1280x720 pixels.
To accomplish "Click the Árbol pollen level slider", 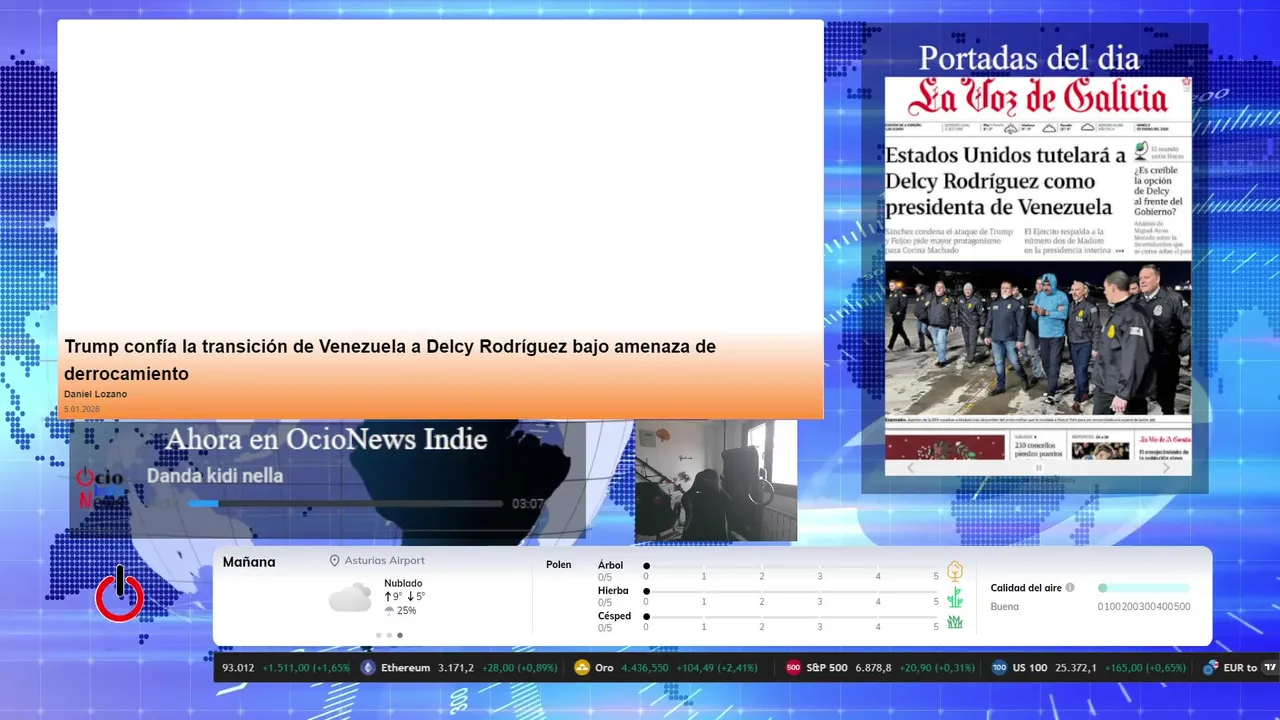I will (791, 566).
